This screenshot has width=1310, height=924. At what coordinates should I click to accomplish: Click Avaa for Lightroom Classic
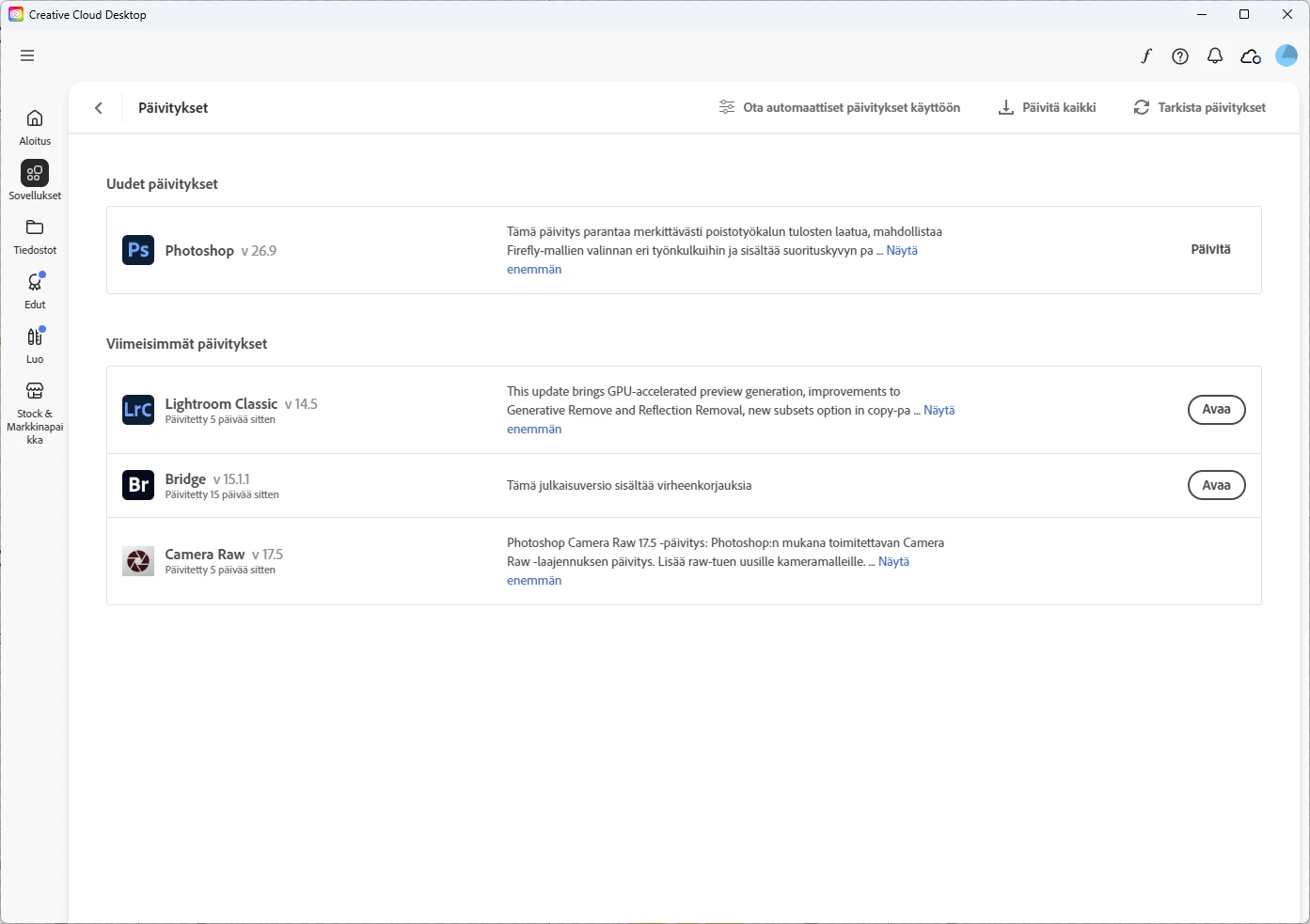pos(1216,410)
